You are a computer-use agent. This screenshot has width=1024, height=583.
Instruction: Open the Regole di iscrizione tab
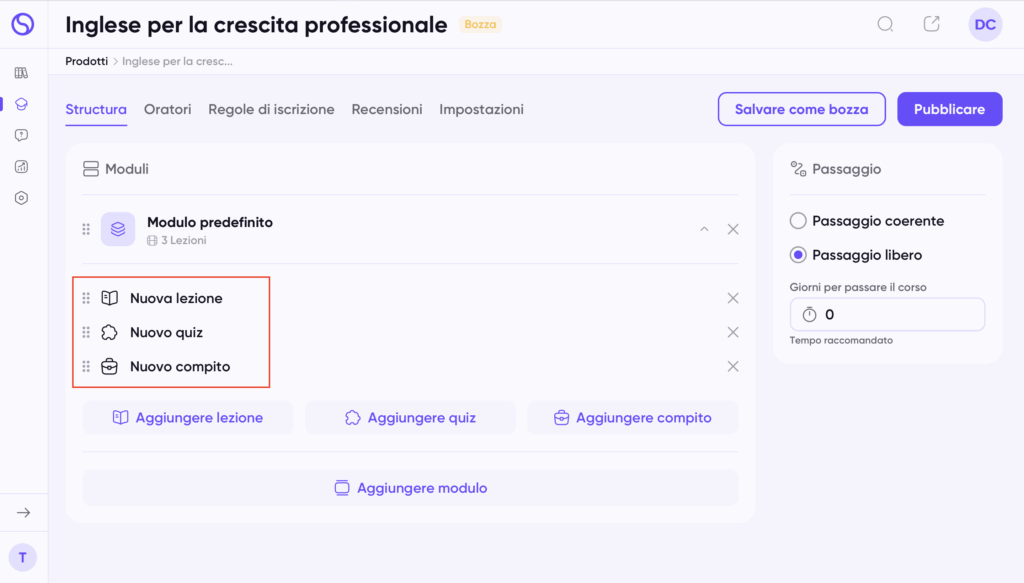[271, 109]
